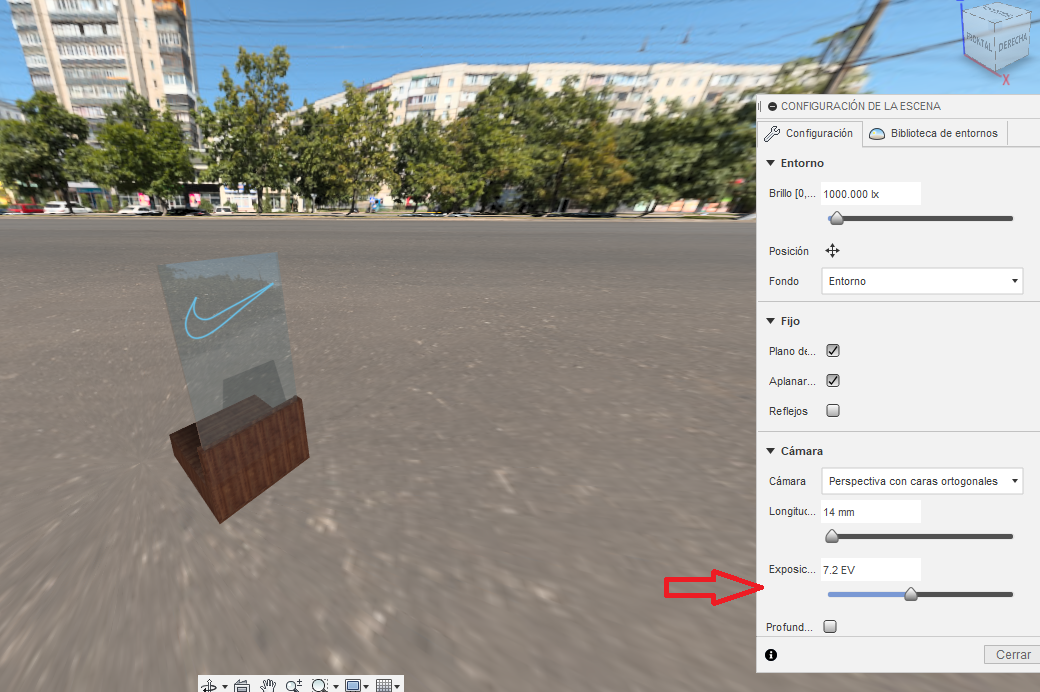The width and height of the screenshot is (1040, 692).
Task: Switch to the Configuración tab
Action: 809,133
